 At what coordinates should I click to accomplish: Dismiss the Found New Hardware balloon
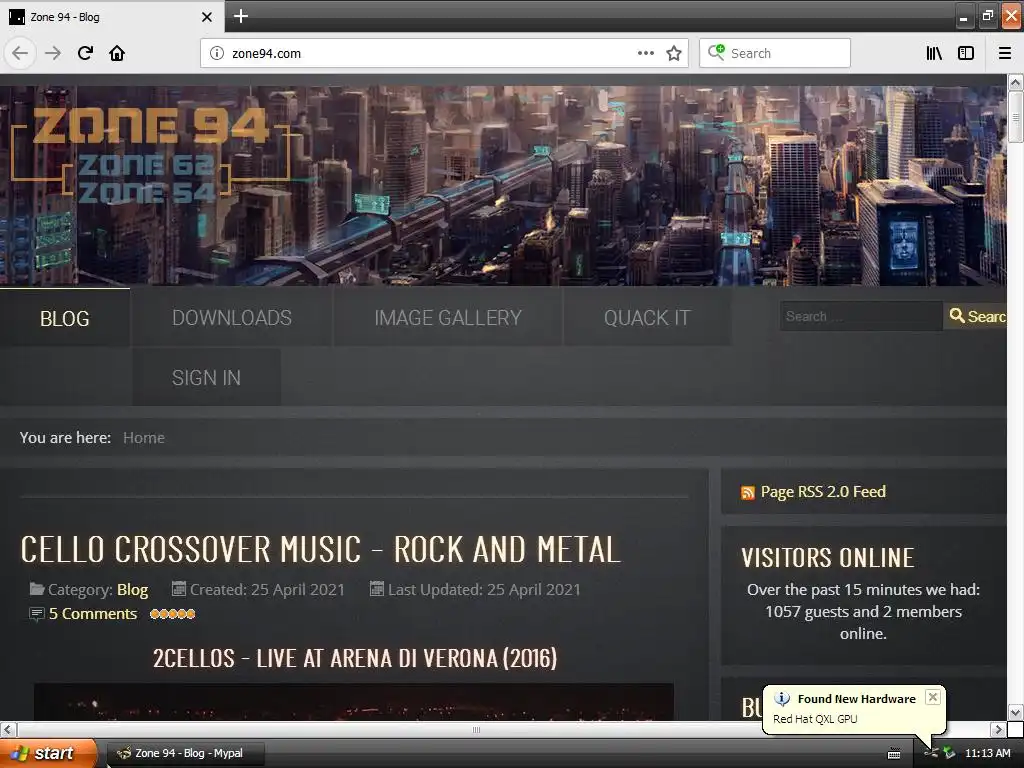[933, 697]
